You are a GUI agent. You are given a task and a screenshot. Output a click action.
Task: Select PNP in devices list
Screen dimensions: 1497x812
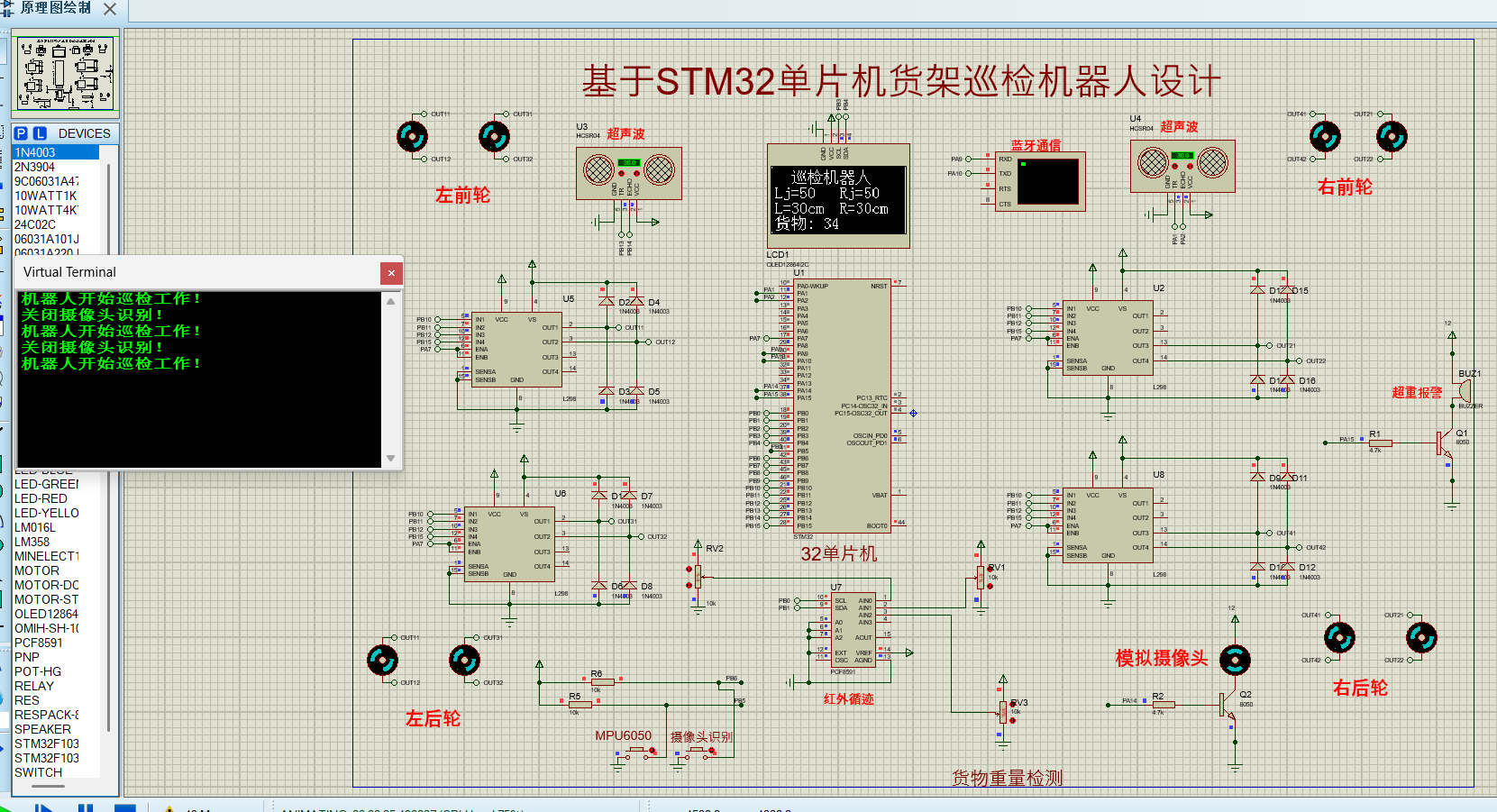point(56,657)
